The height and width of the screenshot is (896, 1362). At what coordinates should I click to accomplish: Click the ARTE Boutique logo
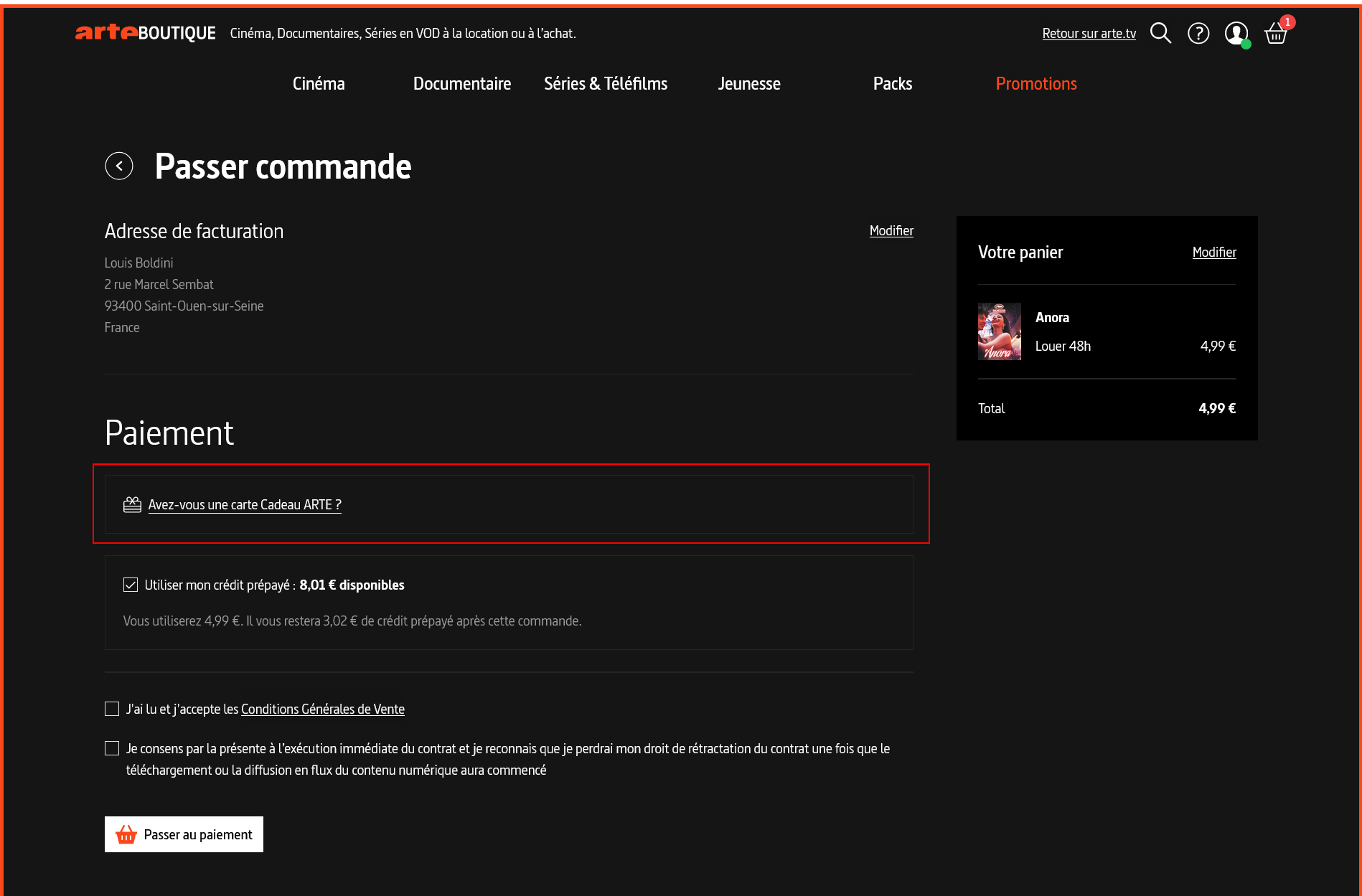(x=145, y=33)
